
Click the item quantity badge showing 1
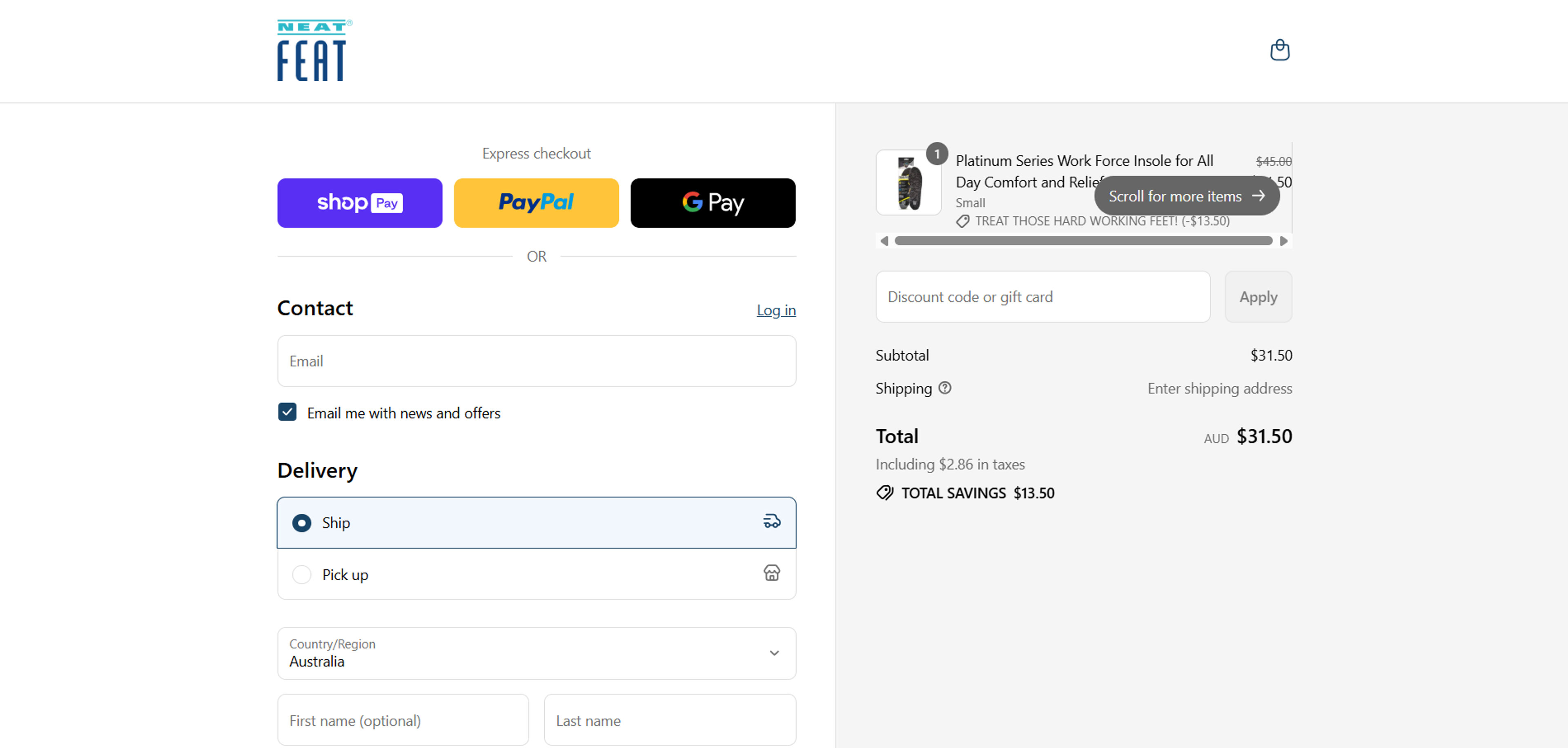(937, 154)
